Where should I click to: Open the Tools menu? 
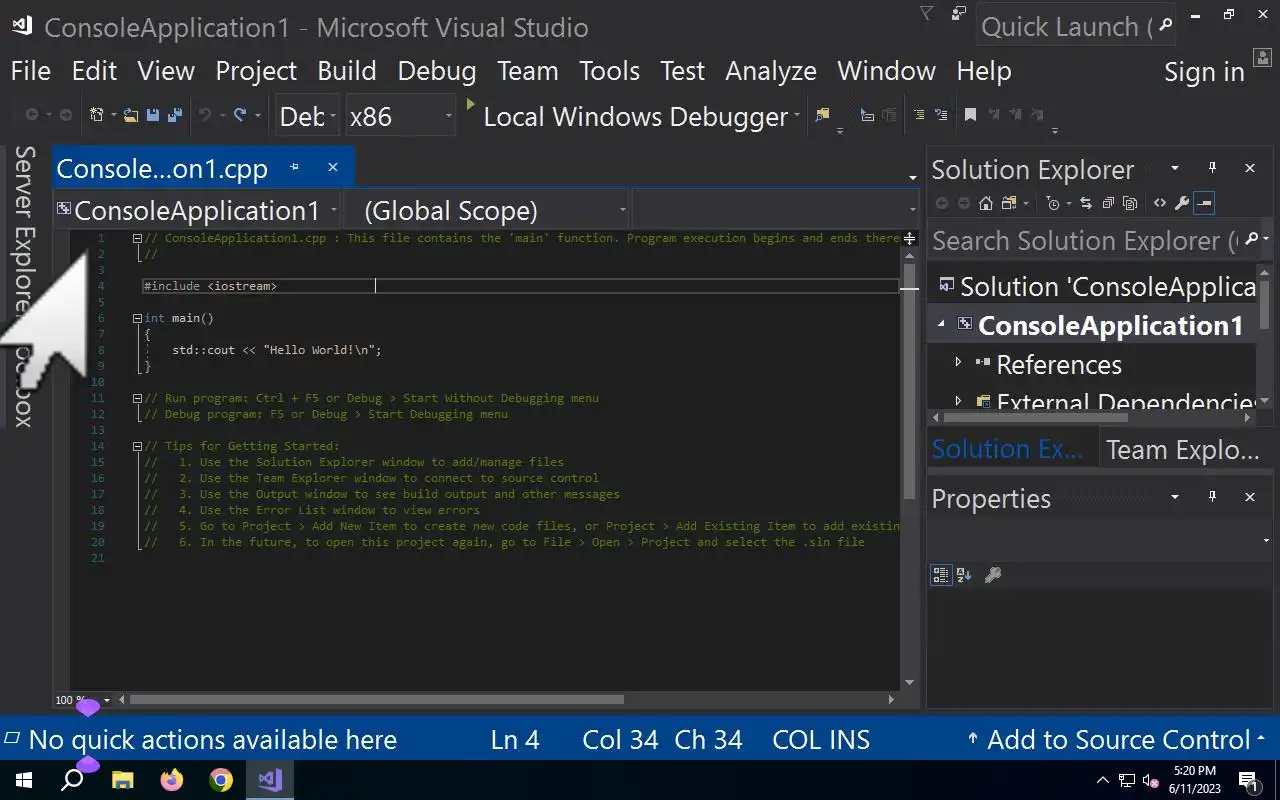tap(609, 71)
